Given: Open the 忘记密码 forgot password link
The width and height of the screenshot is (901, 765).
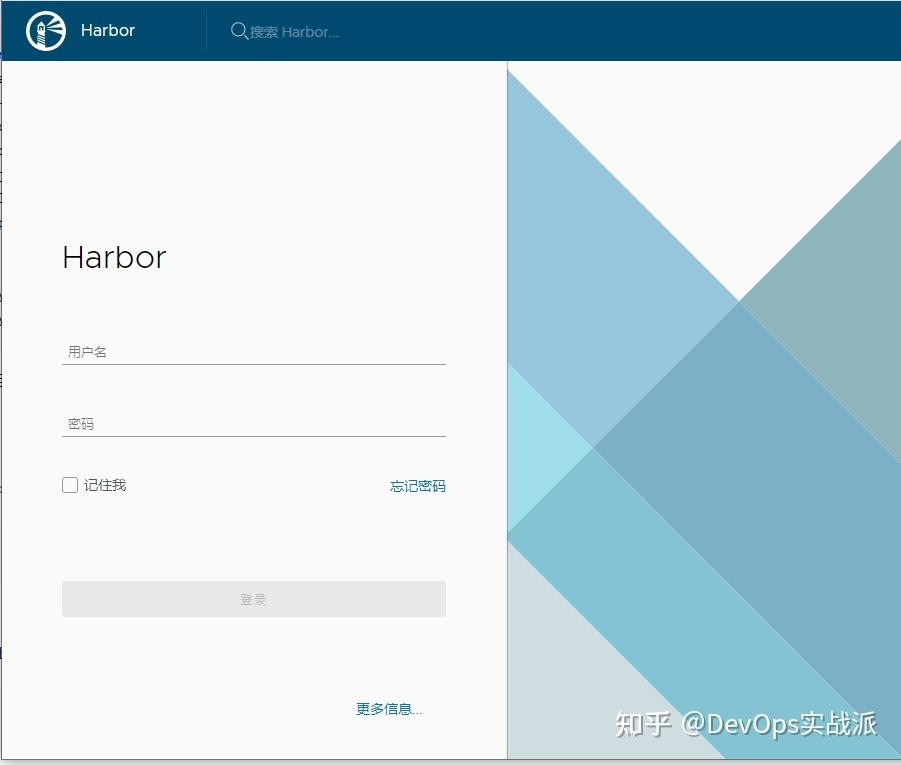Looking at the screenshot, I should pyautogui.click(x=418, y=486).
